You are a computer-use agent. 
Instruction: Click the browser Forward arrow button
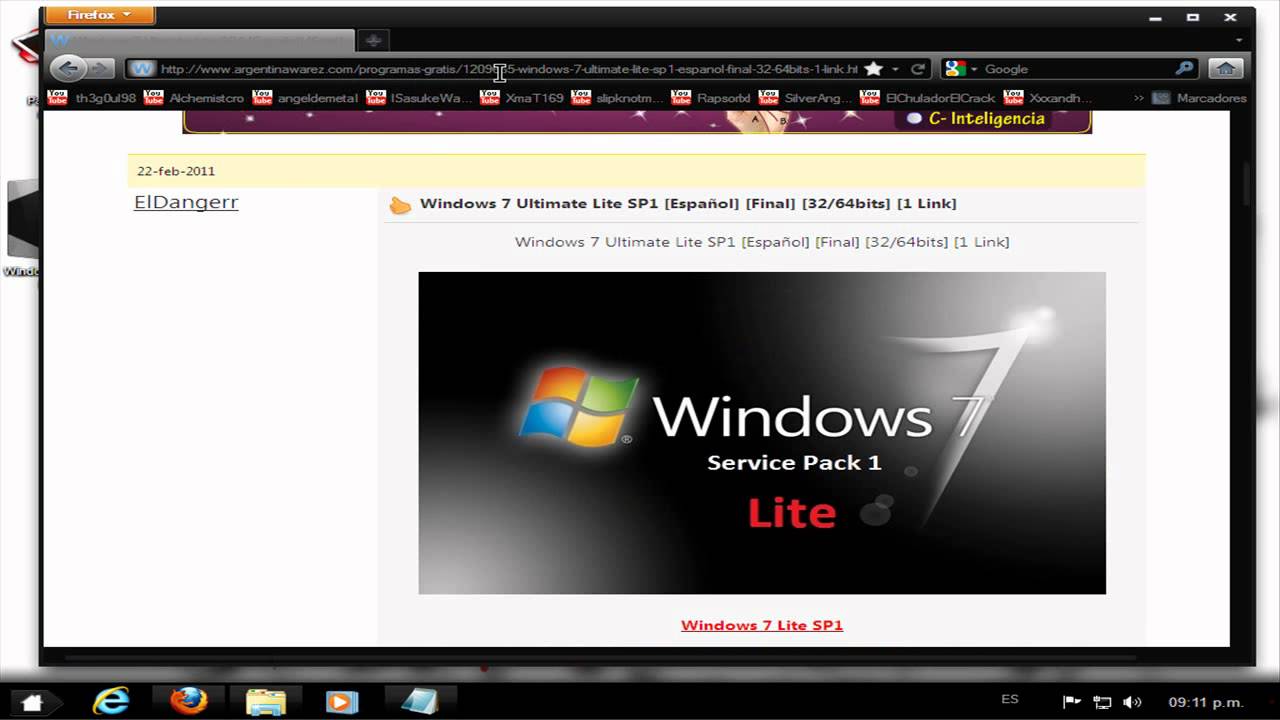100,69
